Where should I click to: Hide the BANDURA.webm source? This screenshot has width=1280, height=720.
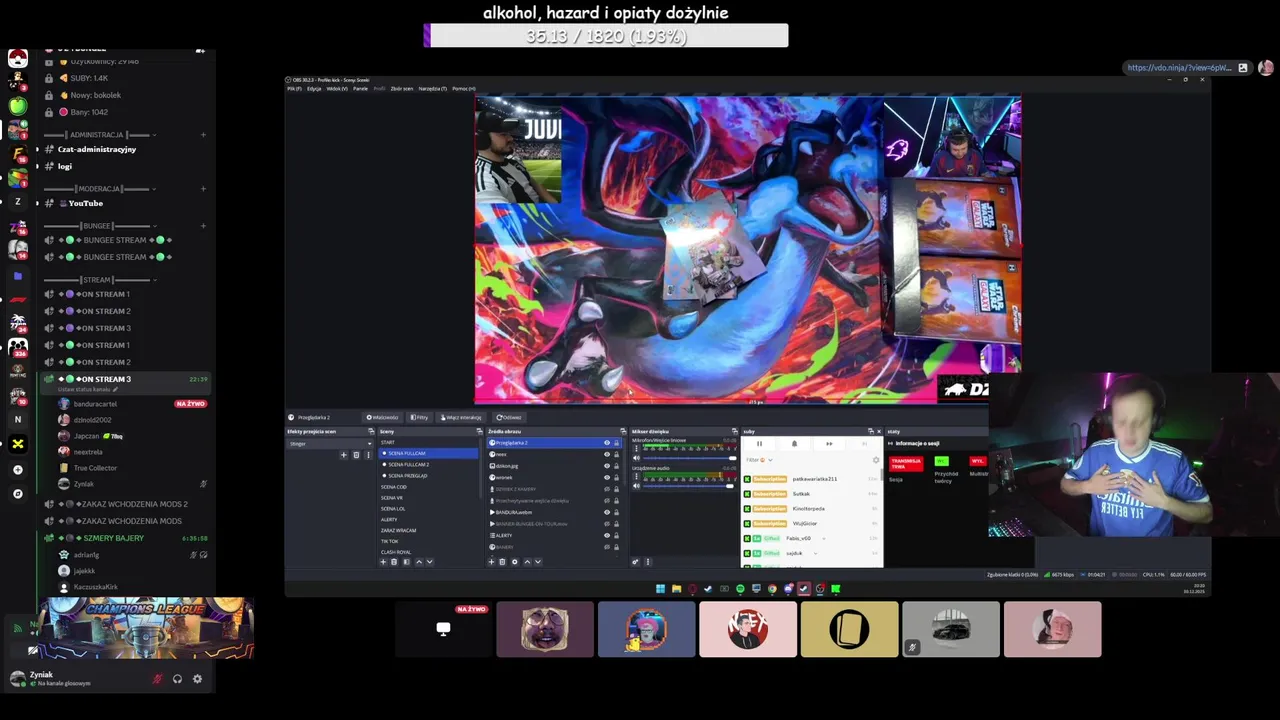pos(606,512)
